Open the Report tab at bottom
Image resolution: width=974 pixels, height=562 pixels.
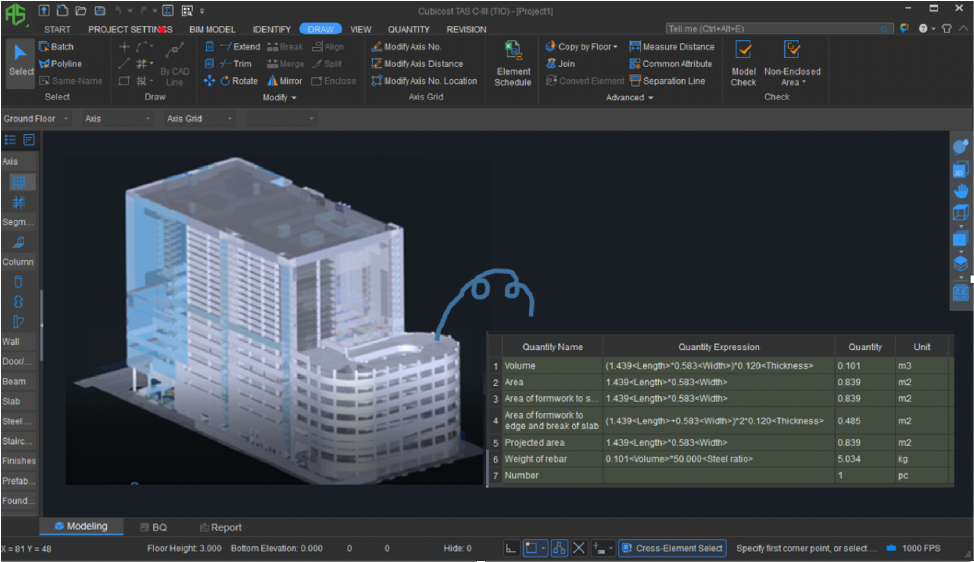pyautogui.click(x=221, y=527)
